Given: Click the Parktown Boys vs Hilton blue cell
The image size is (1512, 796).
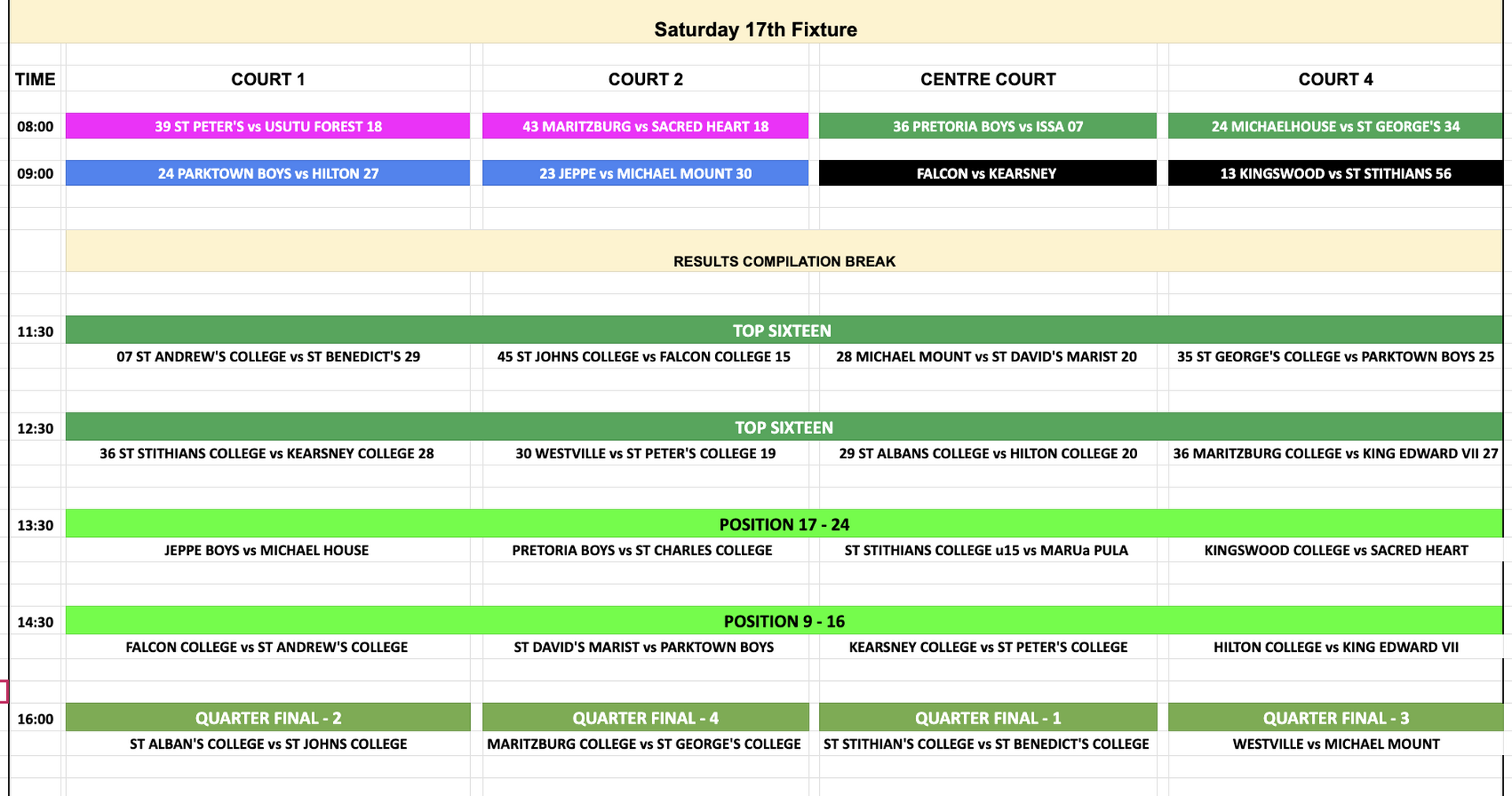Looking at the screenshot, I should [268, 174].
